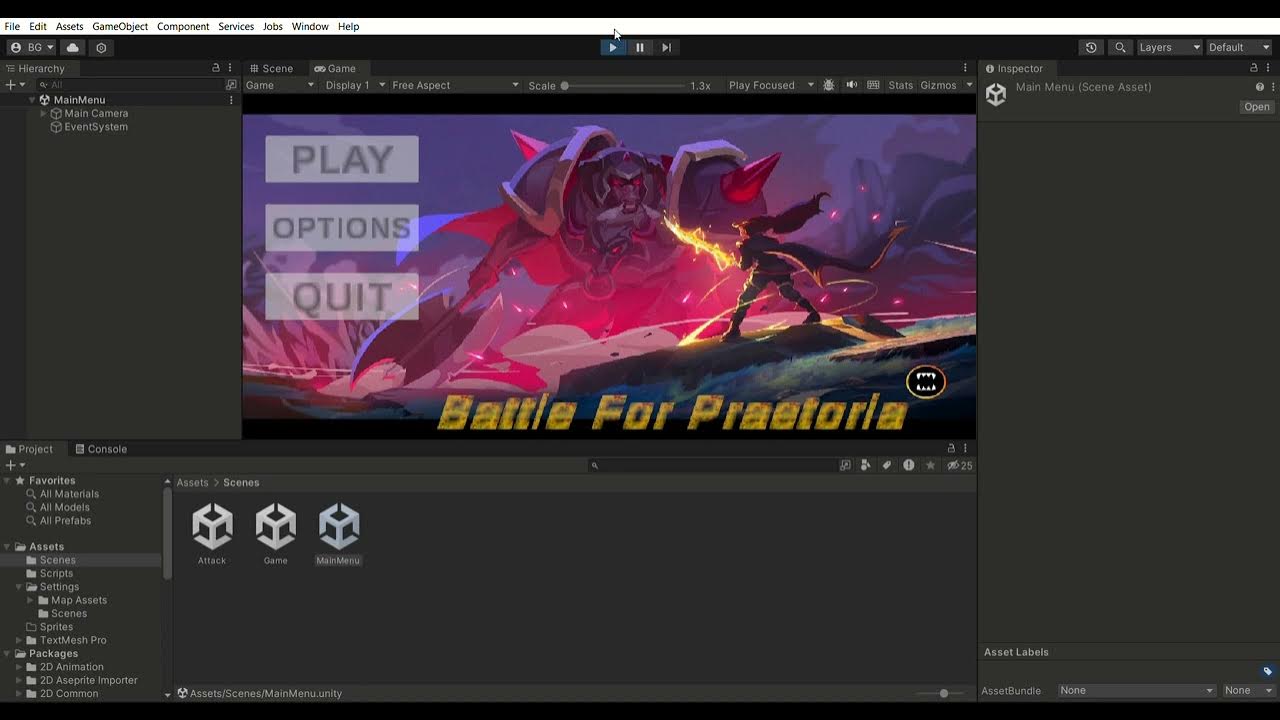The width and height of the screenshot is (1280, 720).
Task: Open the Layers dropdown
Action: coord(1169,47)
